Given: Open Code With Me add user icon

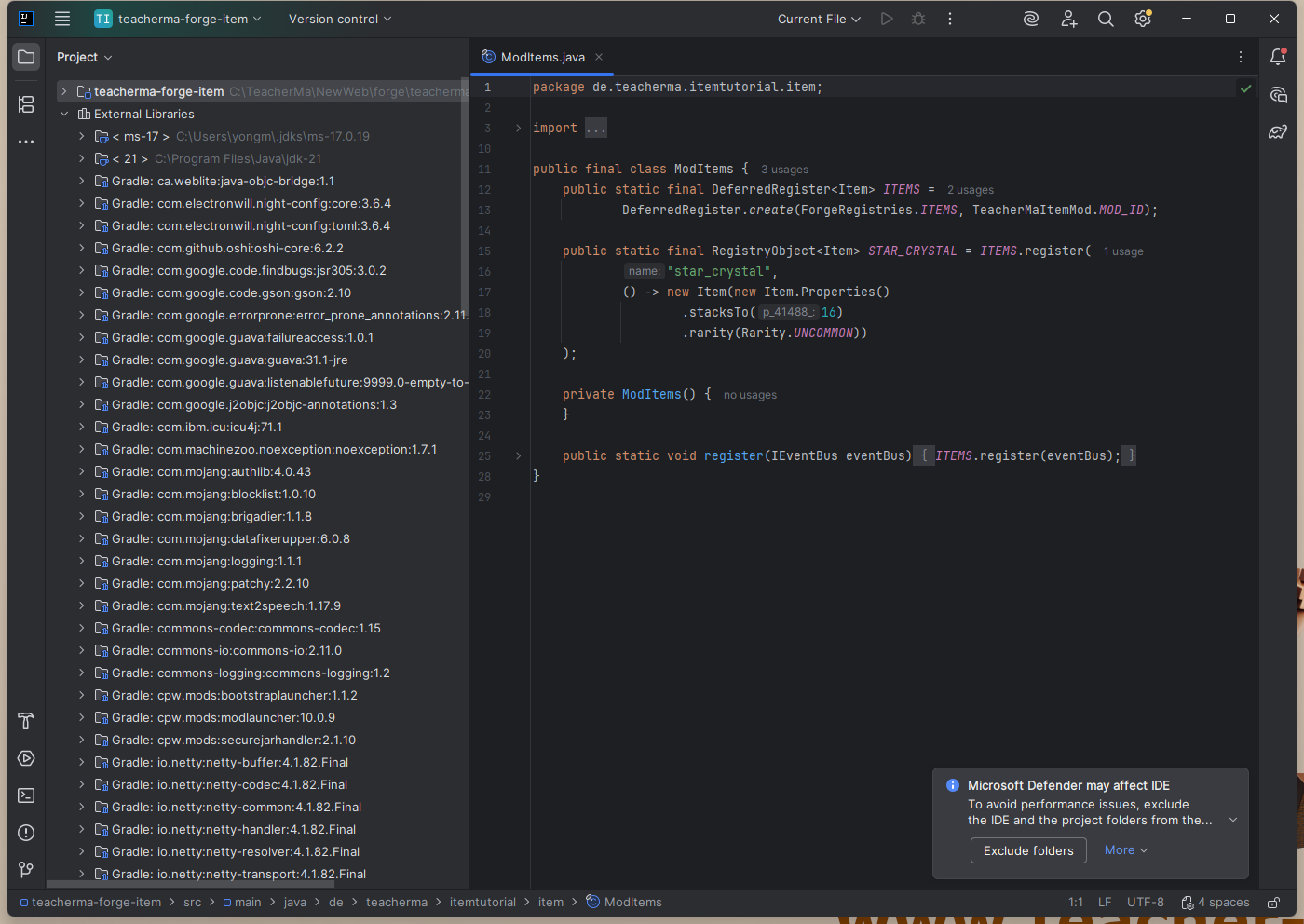Looking at the screenshot, I should click(1068, 19).
